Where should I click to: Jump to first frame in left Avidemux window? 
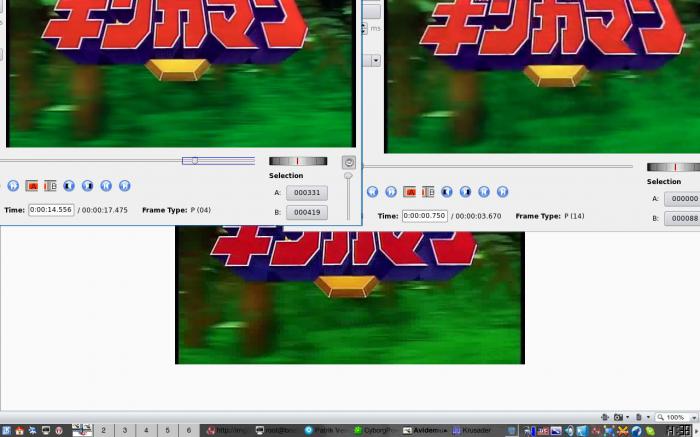(106, 186)
